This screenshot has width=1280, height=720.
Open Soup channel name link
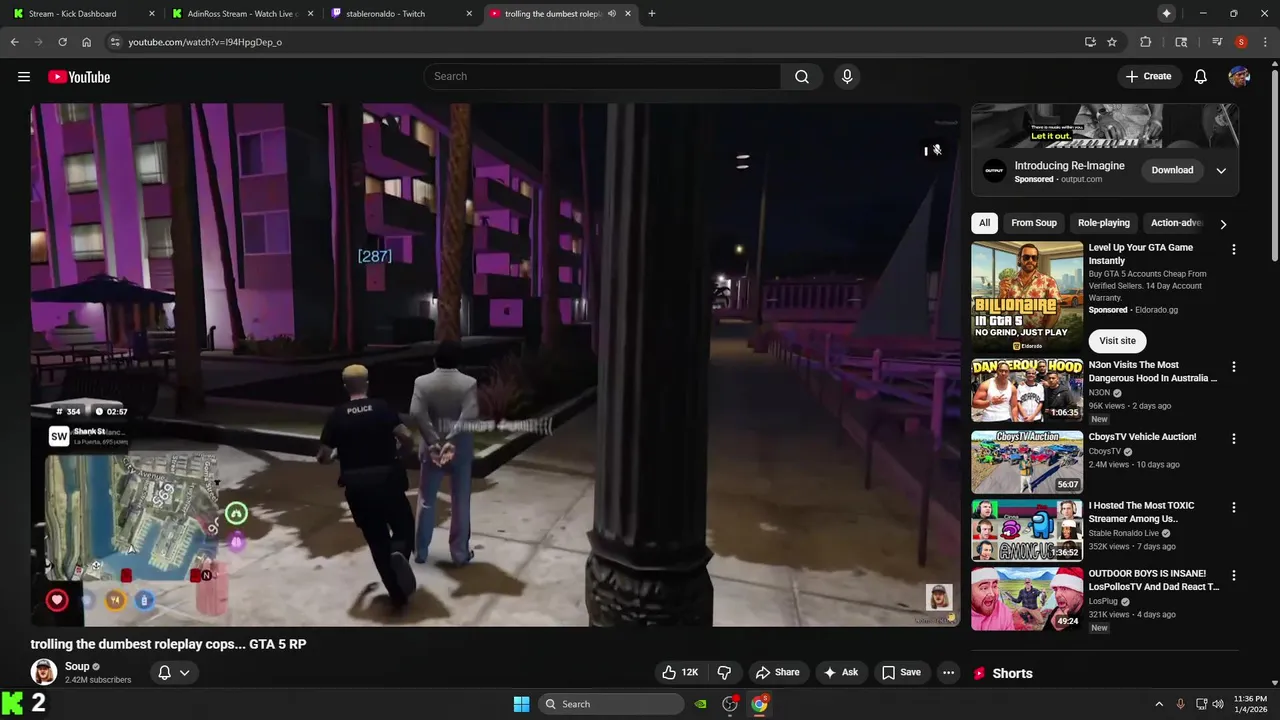77,666
